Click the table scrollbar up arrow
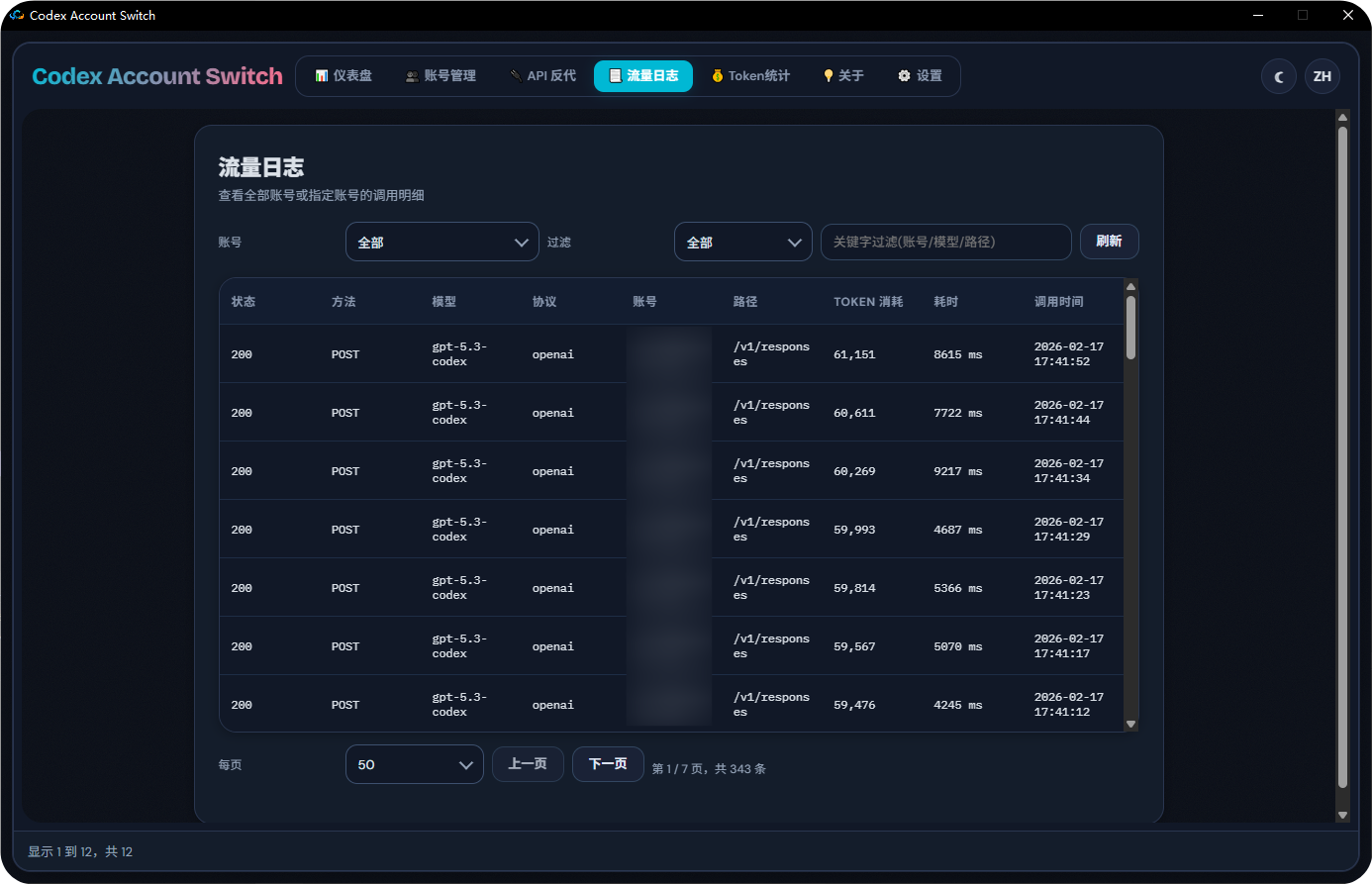This screenshot has height=884, width=1372. [x=1131, y=287]
